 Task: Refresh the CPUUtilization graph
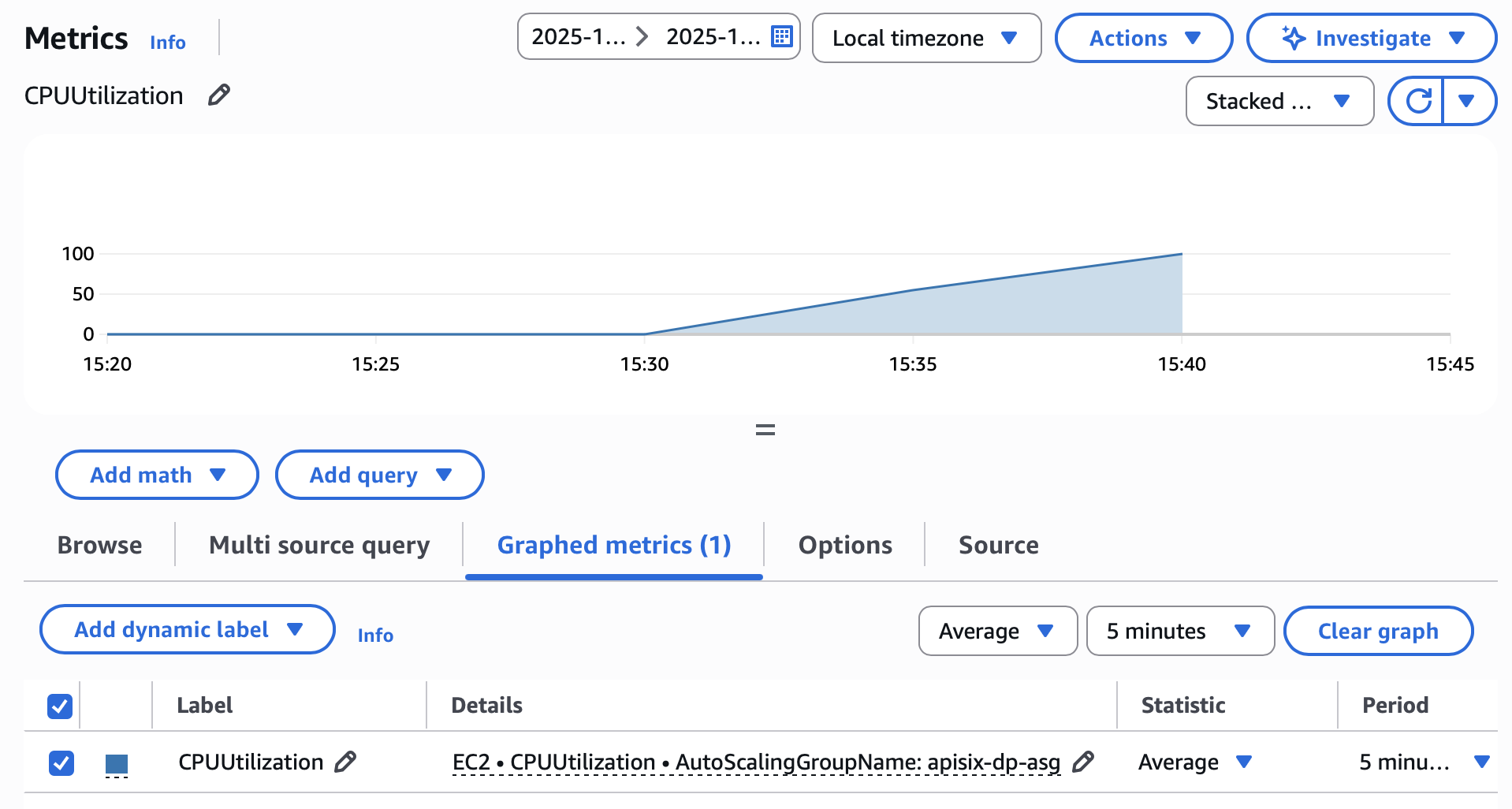click(1417, 101)
